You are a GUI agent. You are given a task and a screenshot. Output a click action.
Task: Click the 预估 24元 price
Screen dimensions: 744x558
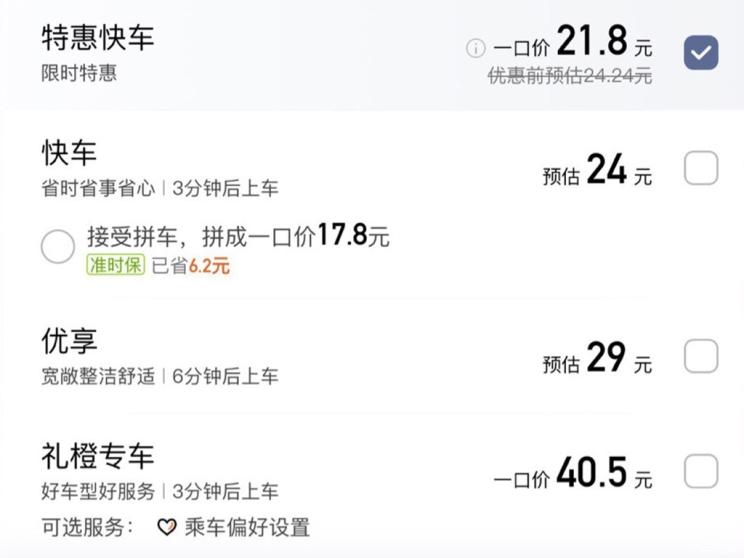[597, 170]
